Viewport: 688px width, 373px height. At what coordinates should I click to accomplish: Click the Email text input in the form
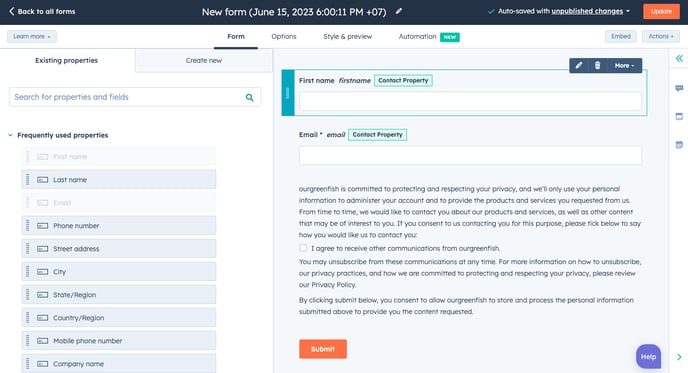[x=470, y=155]
